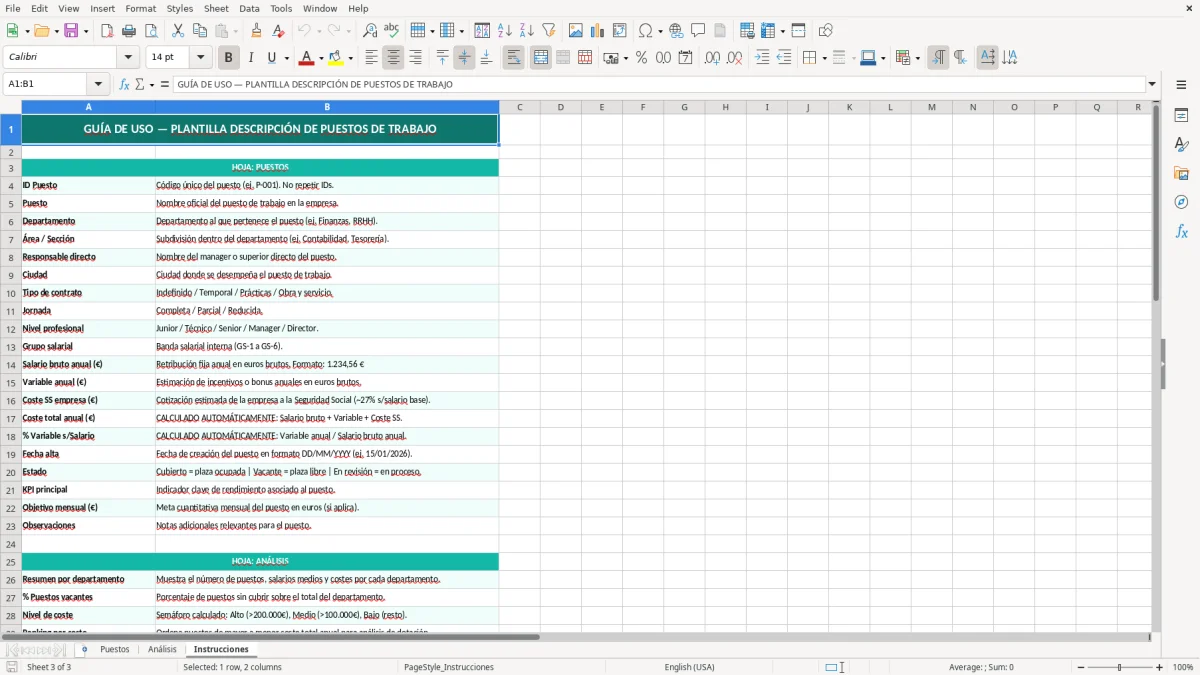Open Find & Replace
Screen dimensions: 1200x675
point(370,31)
